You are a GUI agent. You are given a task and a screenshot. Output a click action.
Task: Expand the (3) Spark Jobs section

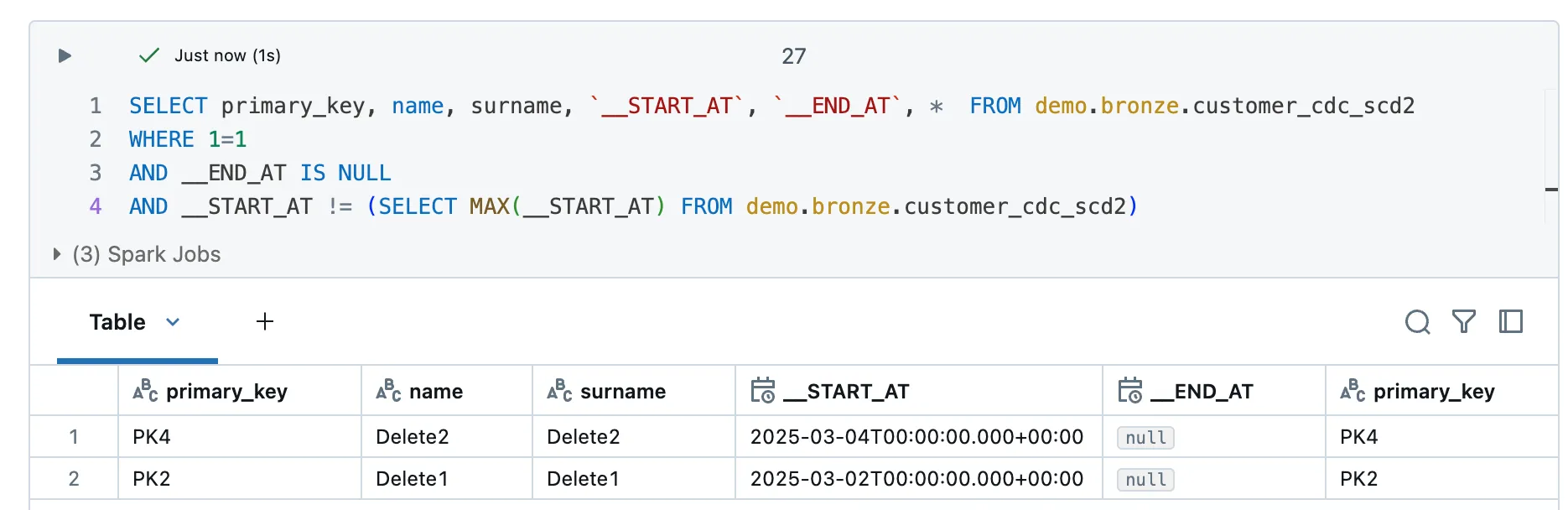(57, 254)
